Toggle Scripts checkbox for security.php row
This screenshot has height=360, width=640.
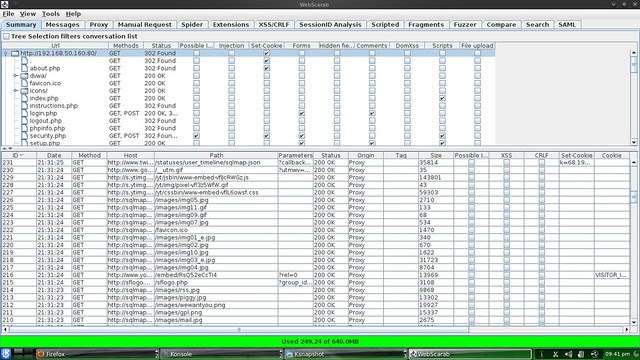442,136
